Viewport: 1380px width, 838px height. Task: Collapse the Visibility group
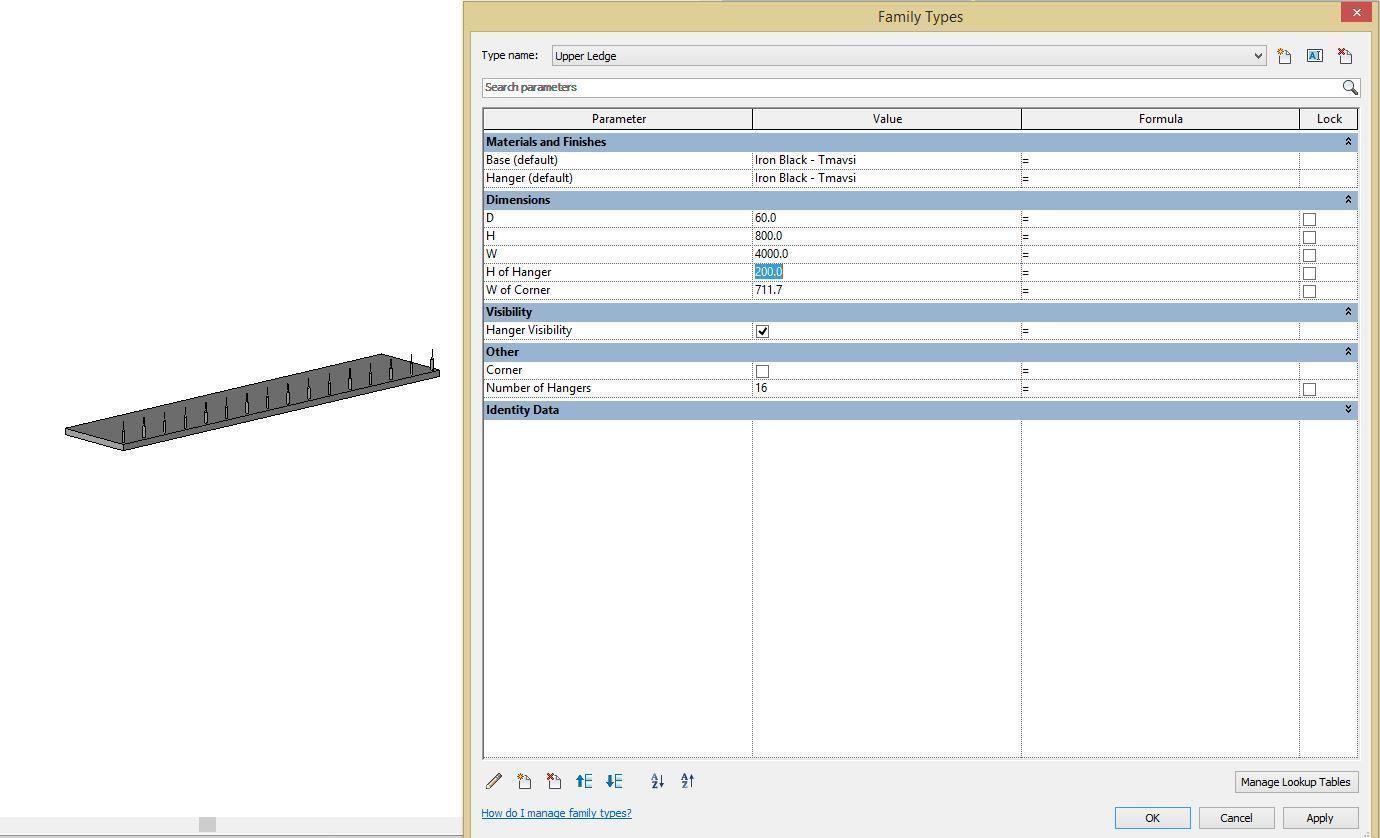[x=1348, y=312]
